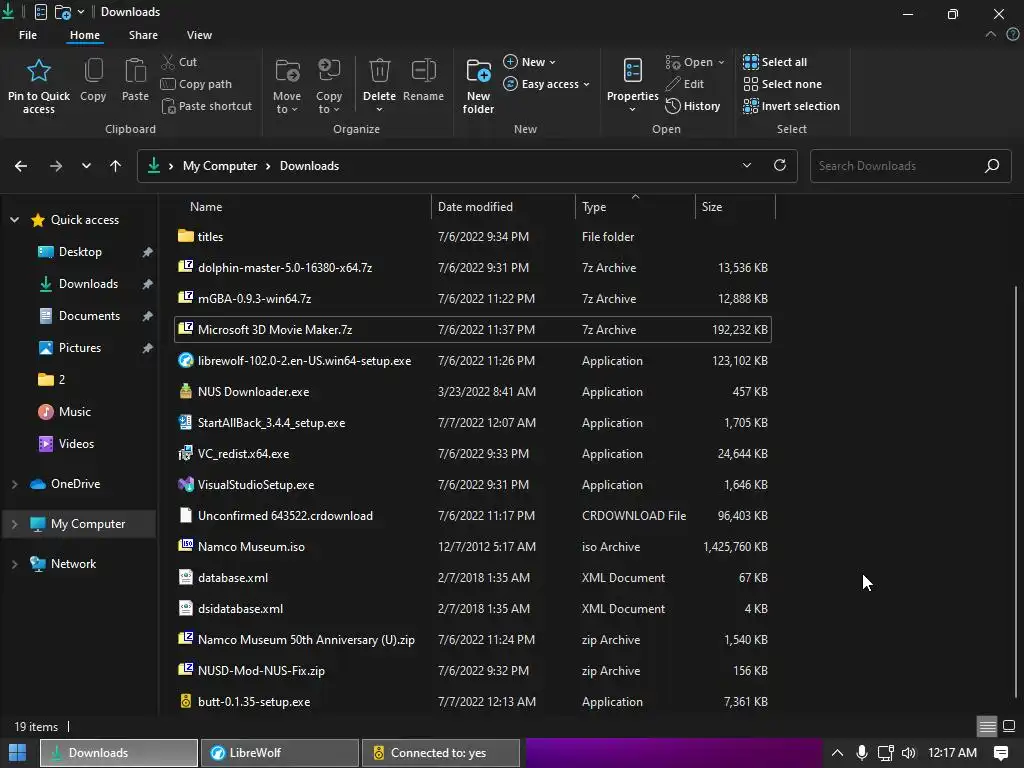The width and height of the screenshot is (1024, 768).
Task: Sort by Date modified column header
Action: pos(504,207)
